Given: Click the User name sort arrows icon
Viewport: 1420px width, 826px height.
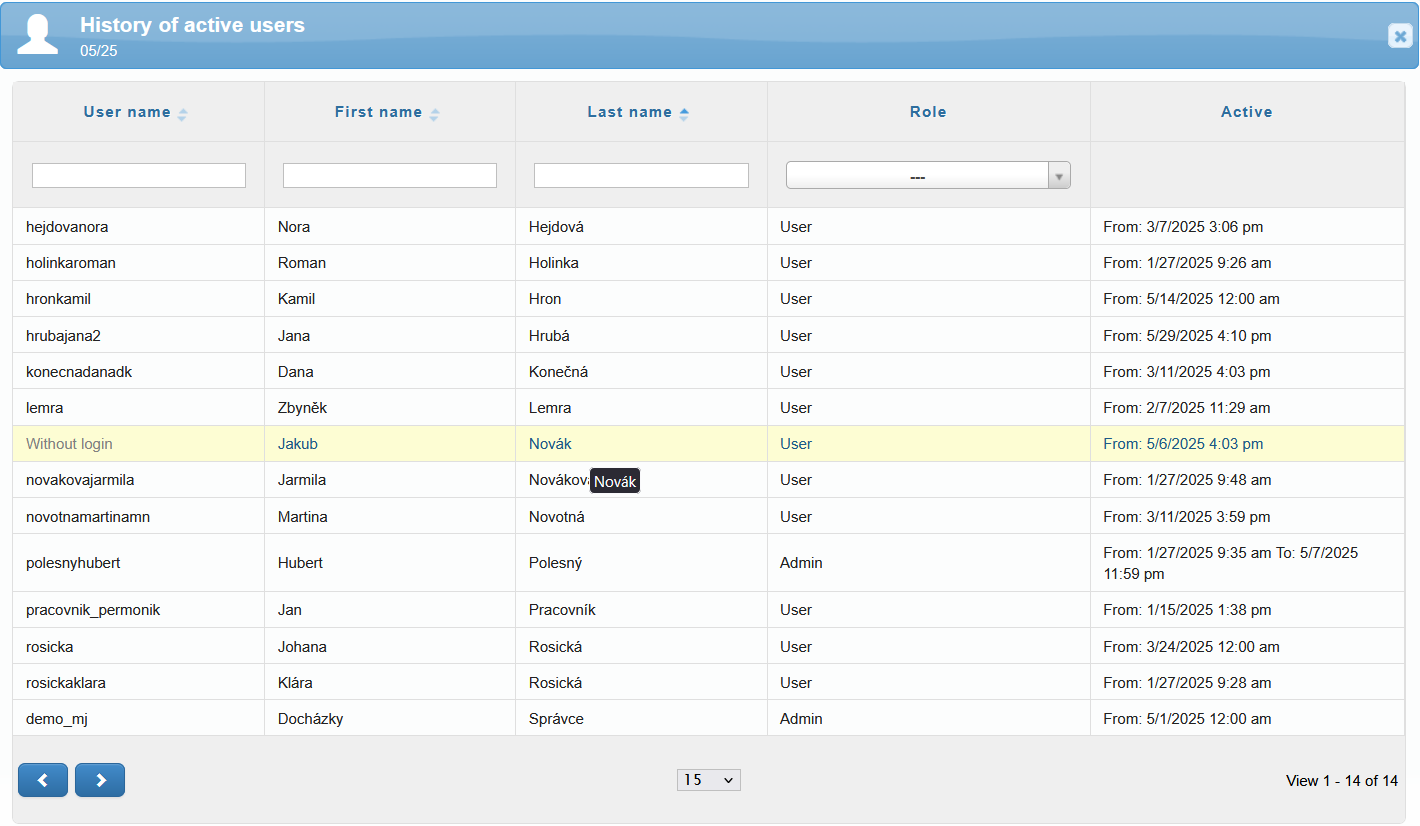Looking at the screenshot, I should [x=182, y=114].
